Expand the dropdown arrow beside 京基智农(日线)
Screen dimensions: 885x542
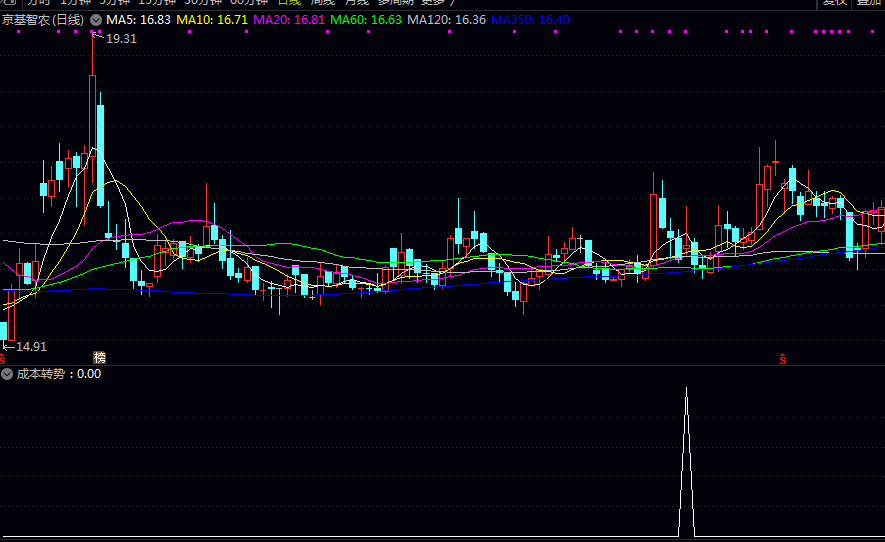pos(96,20)
